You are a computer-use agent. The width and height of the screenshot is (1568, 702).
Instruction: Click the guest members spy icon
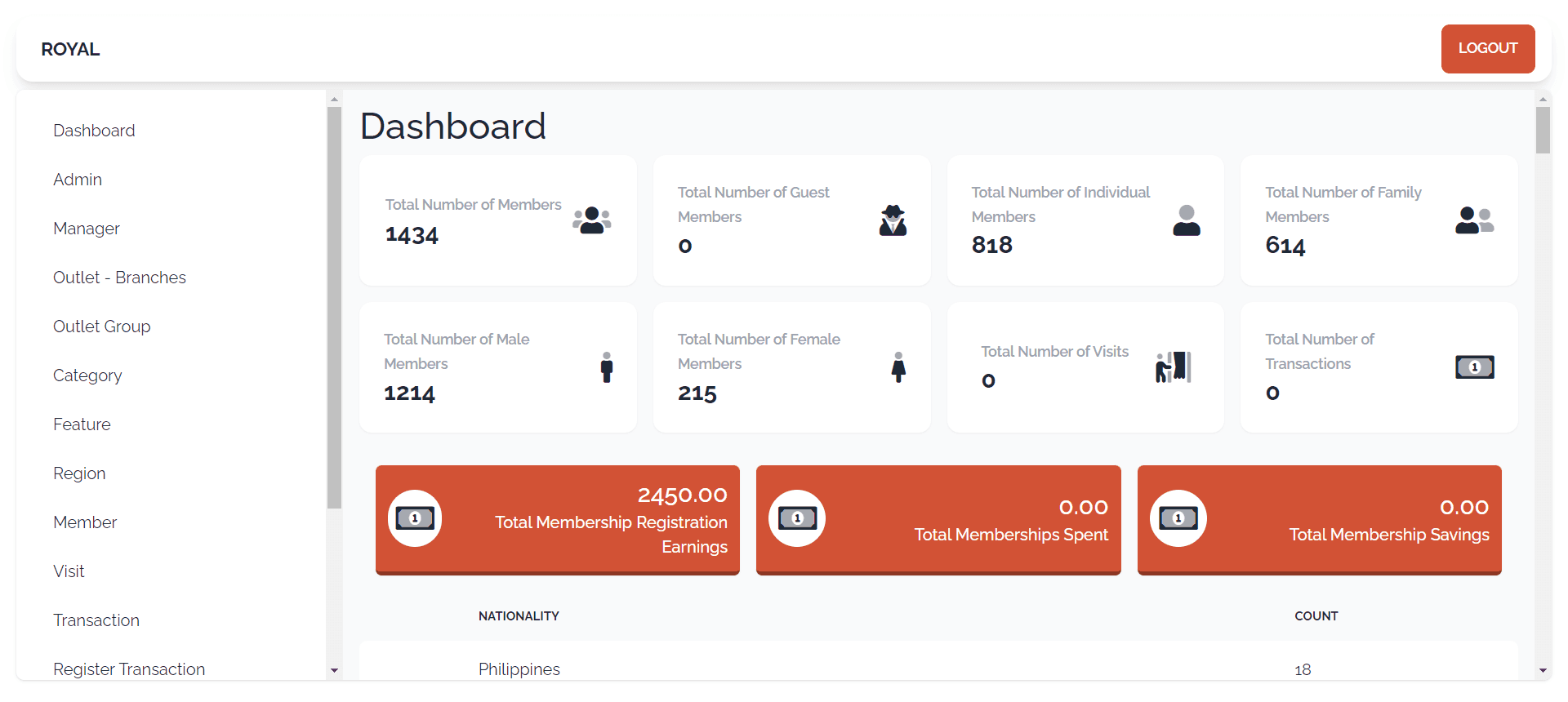point(893,220)
